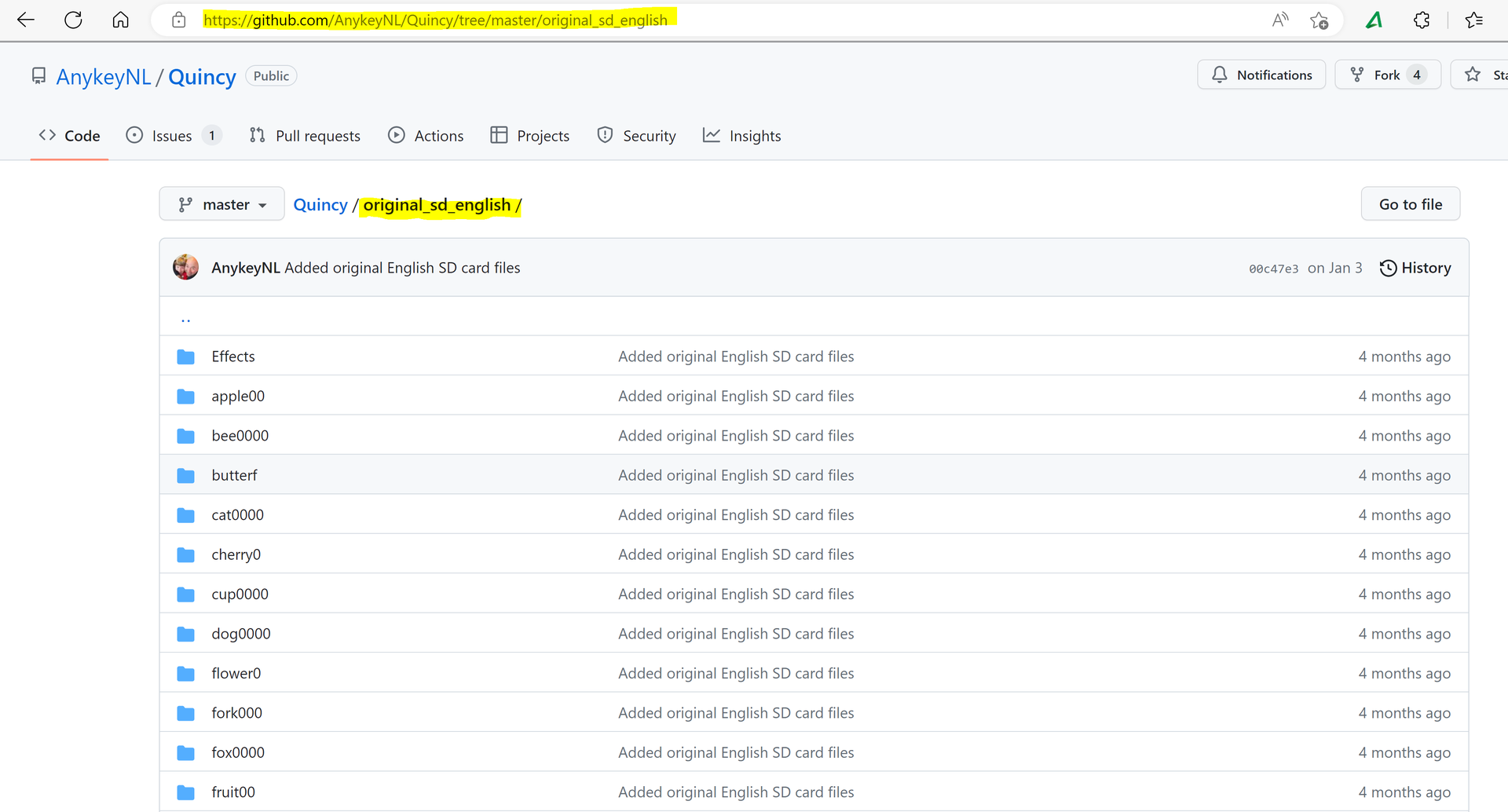Click the folder icon for cherry0
The width and height of the screenshot is (1508, 812).
coord(186,555)
